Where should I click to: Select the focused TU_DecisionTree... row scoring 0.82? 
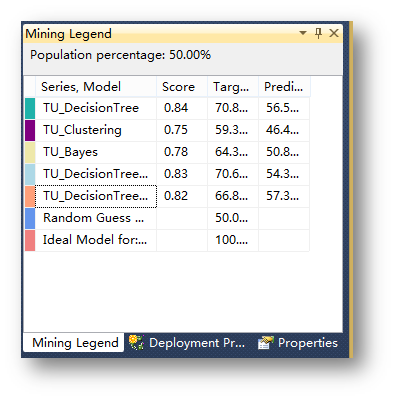pos(96,196)
